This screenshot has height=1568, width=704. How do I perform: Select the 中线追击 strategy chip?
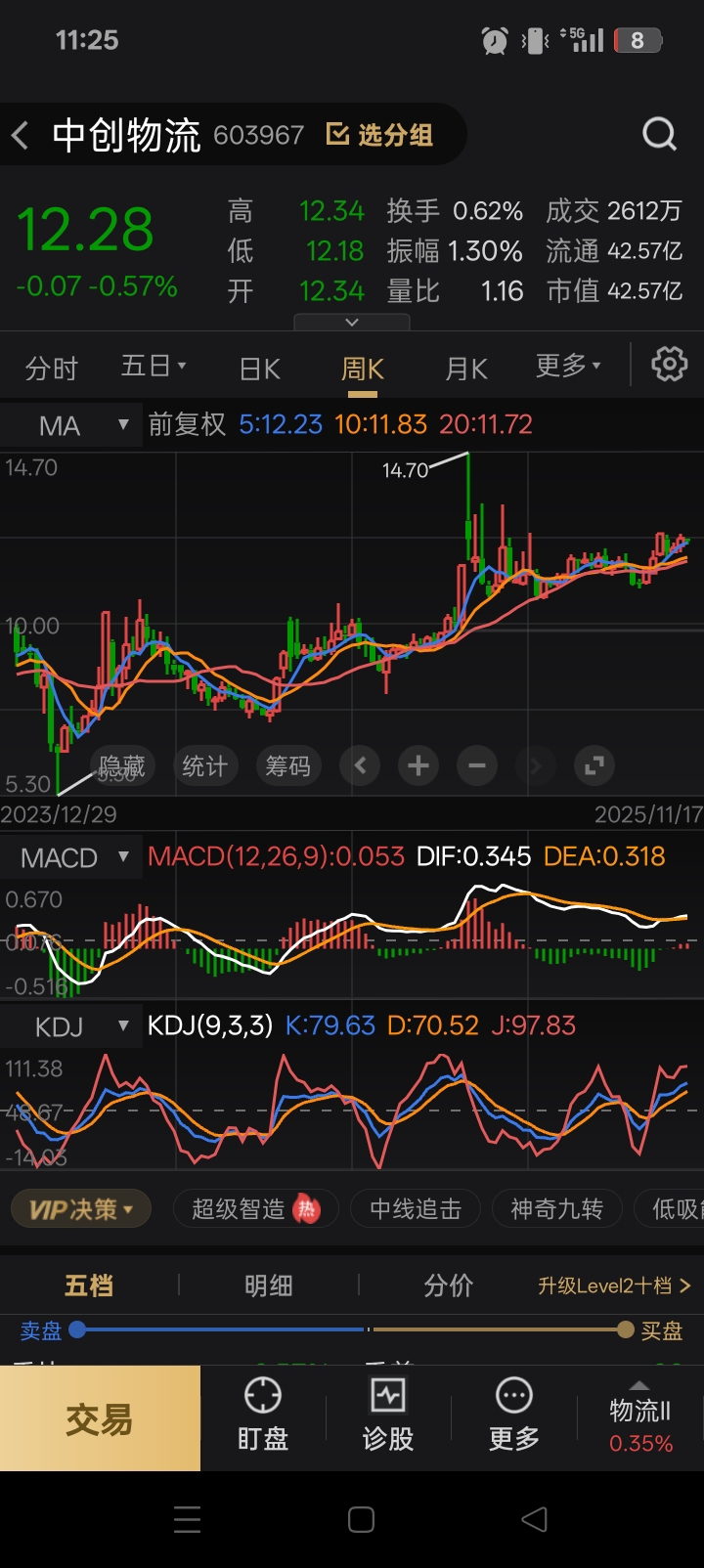coord(416,1209)
